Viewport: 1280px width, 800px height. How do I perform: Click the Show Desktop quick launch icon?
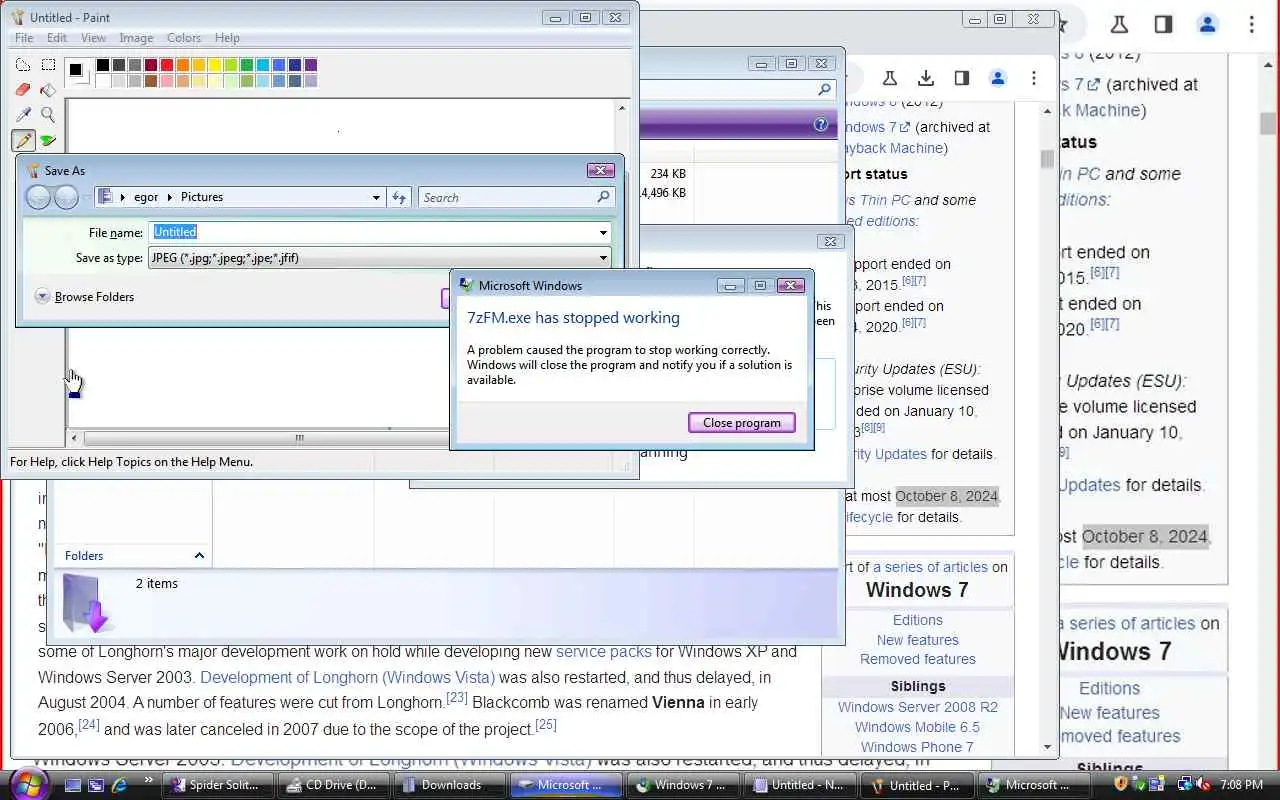(x=73, y=785)
